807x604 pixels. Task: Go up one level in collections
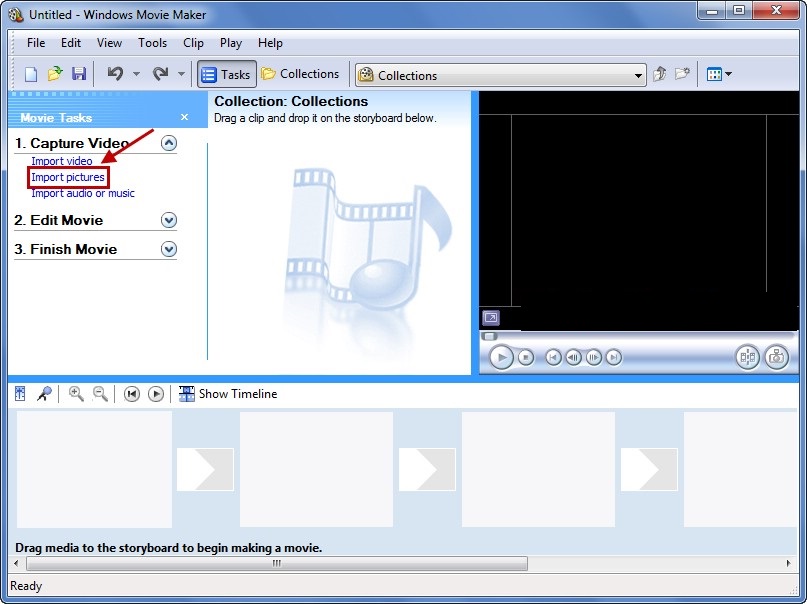pos(660,74)
